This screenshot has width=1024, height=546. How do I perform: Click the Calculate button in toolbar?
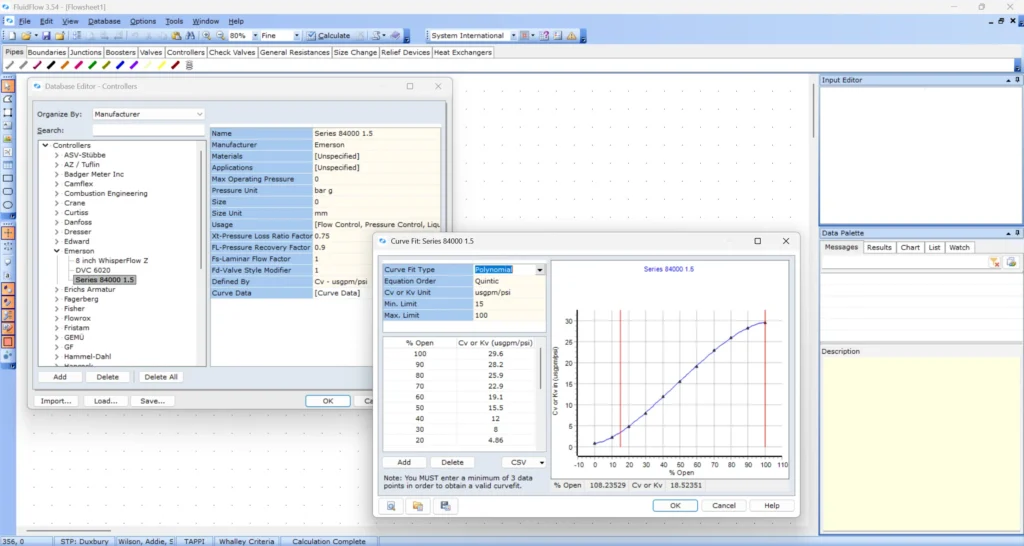[x=328, y=36]
